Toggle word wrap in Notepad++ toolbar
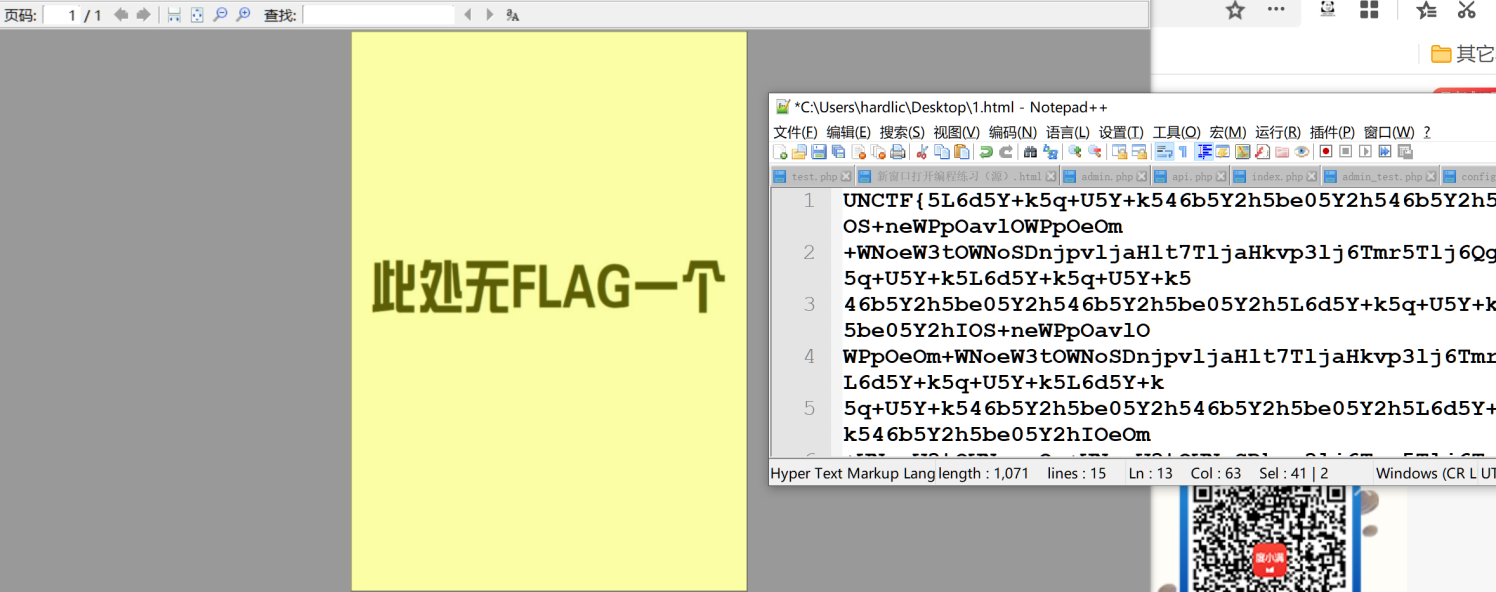The width and height of the screenshot is (1496, 592). click(1164, 152)
